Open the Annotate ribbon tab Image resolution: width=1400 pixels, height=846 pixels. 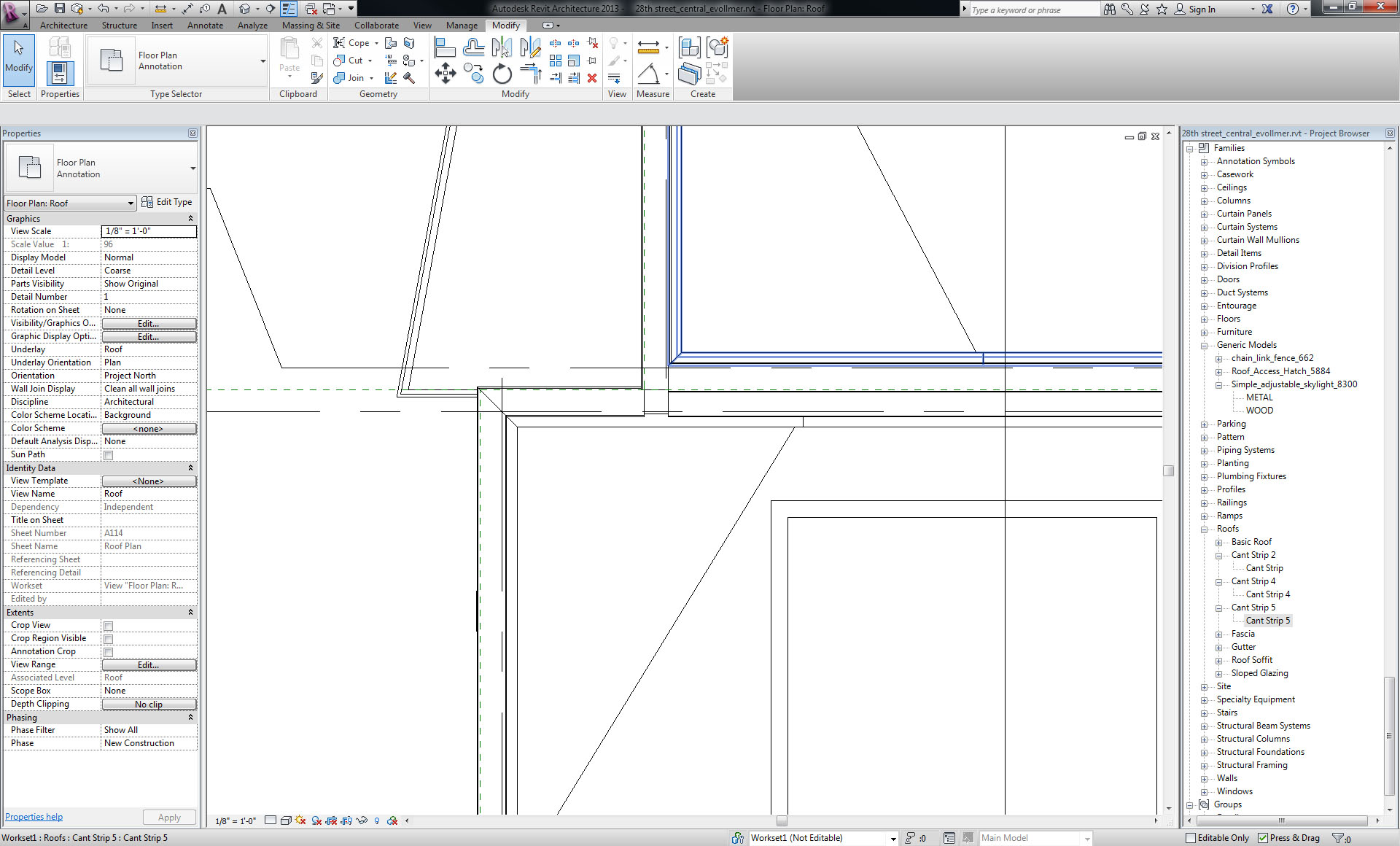205,26
